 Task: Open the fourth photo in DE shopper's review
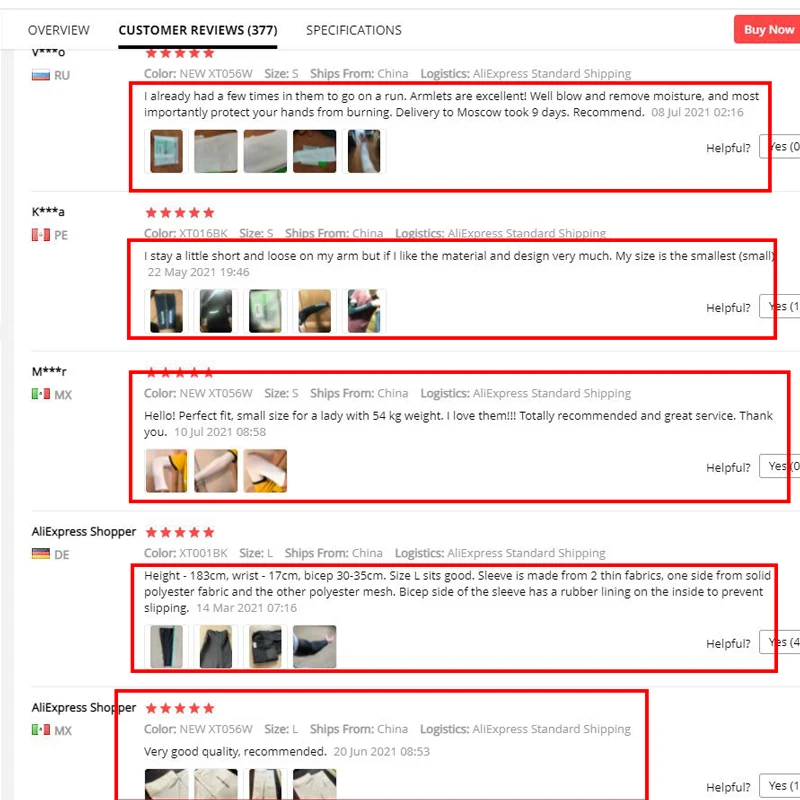coord(314,647)
